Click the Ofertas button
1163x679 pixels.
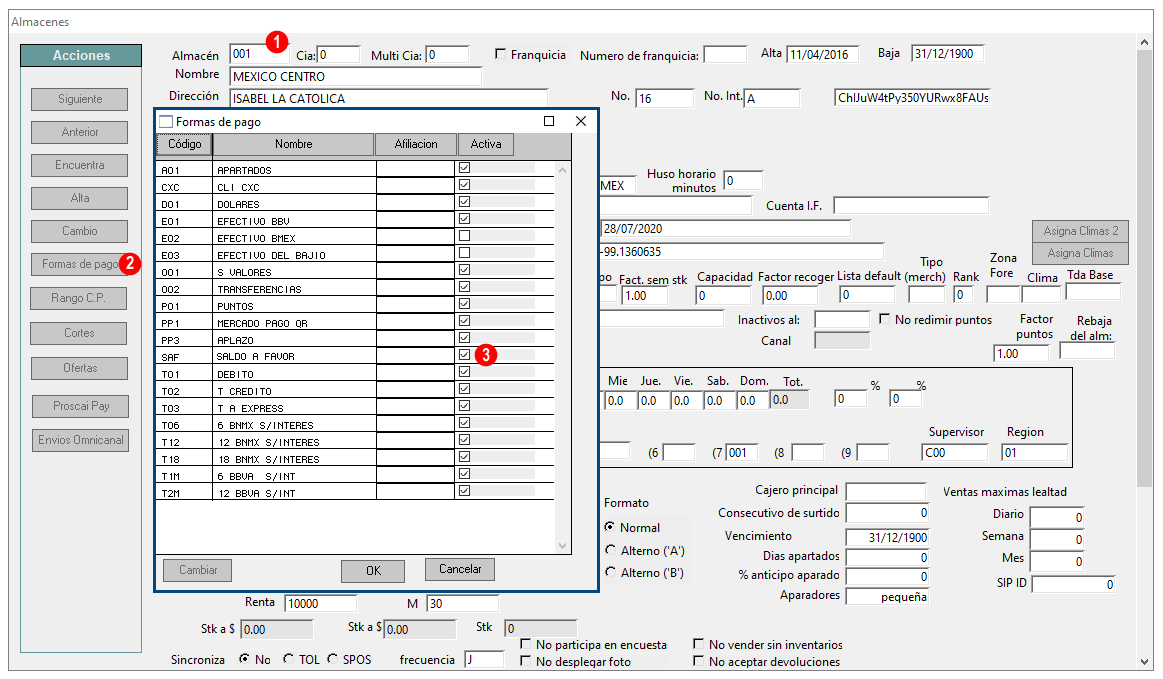[79, 368]
